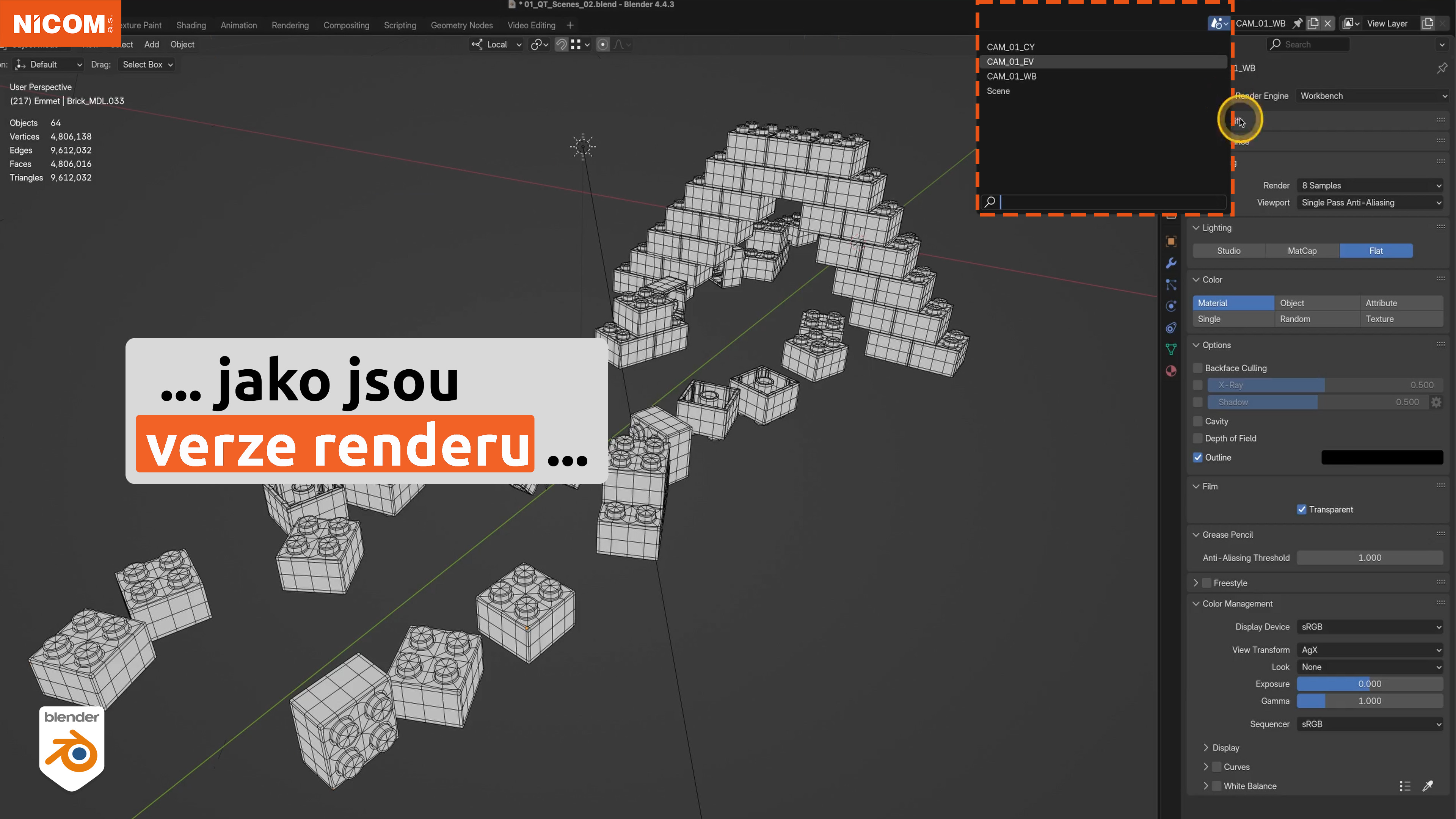This screenshot has width=1456, height=819.
Task: Open the Object Data mesh tab
Action: [1171, 349]
